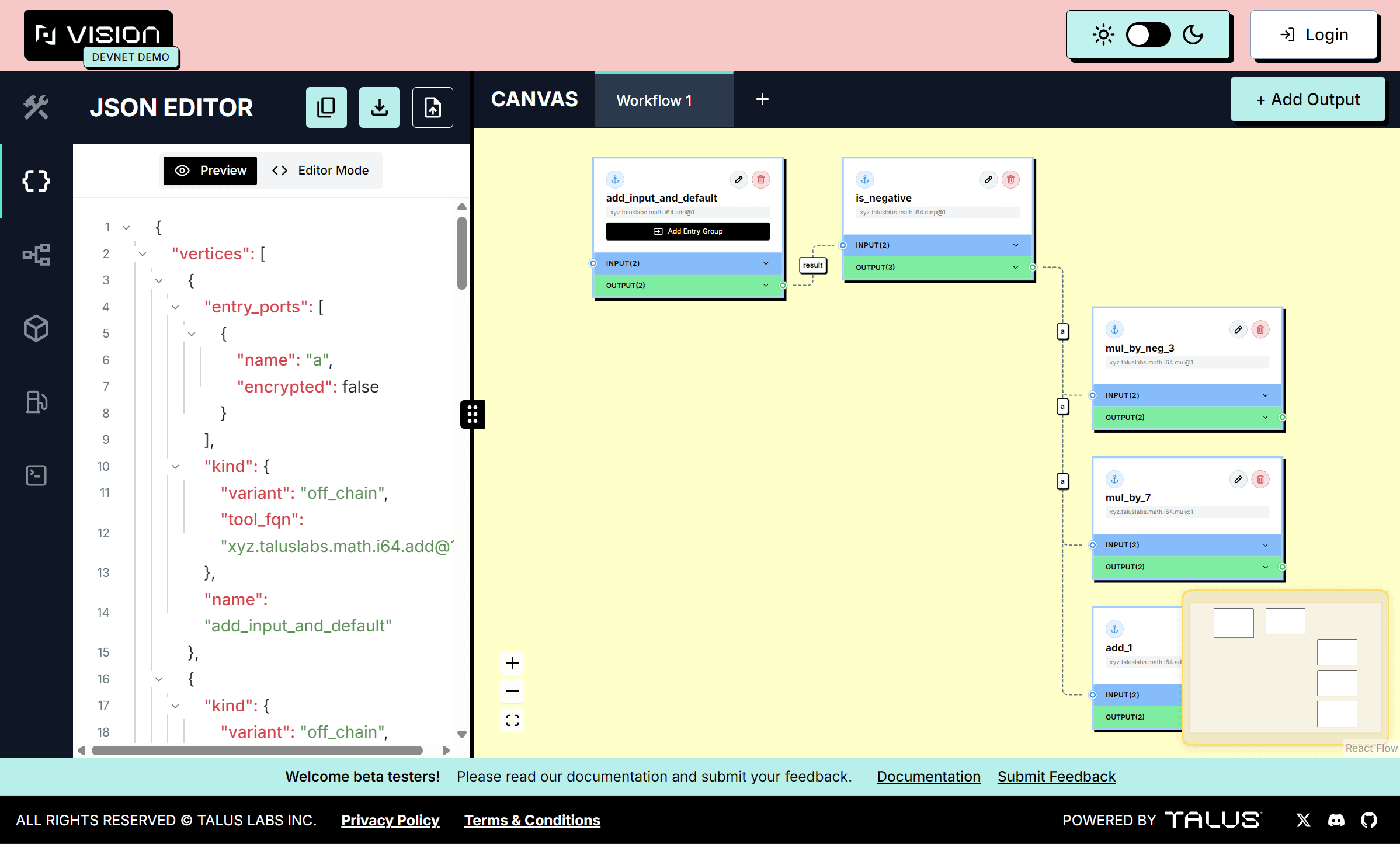Expand INPUT(2) on is_negative node
This screenshot has width=1400, height=844.
point(937,245)
